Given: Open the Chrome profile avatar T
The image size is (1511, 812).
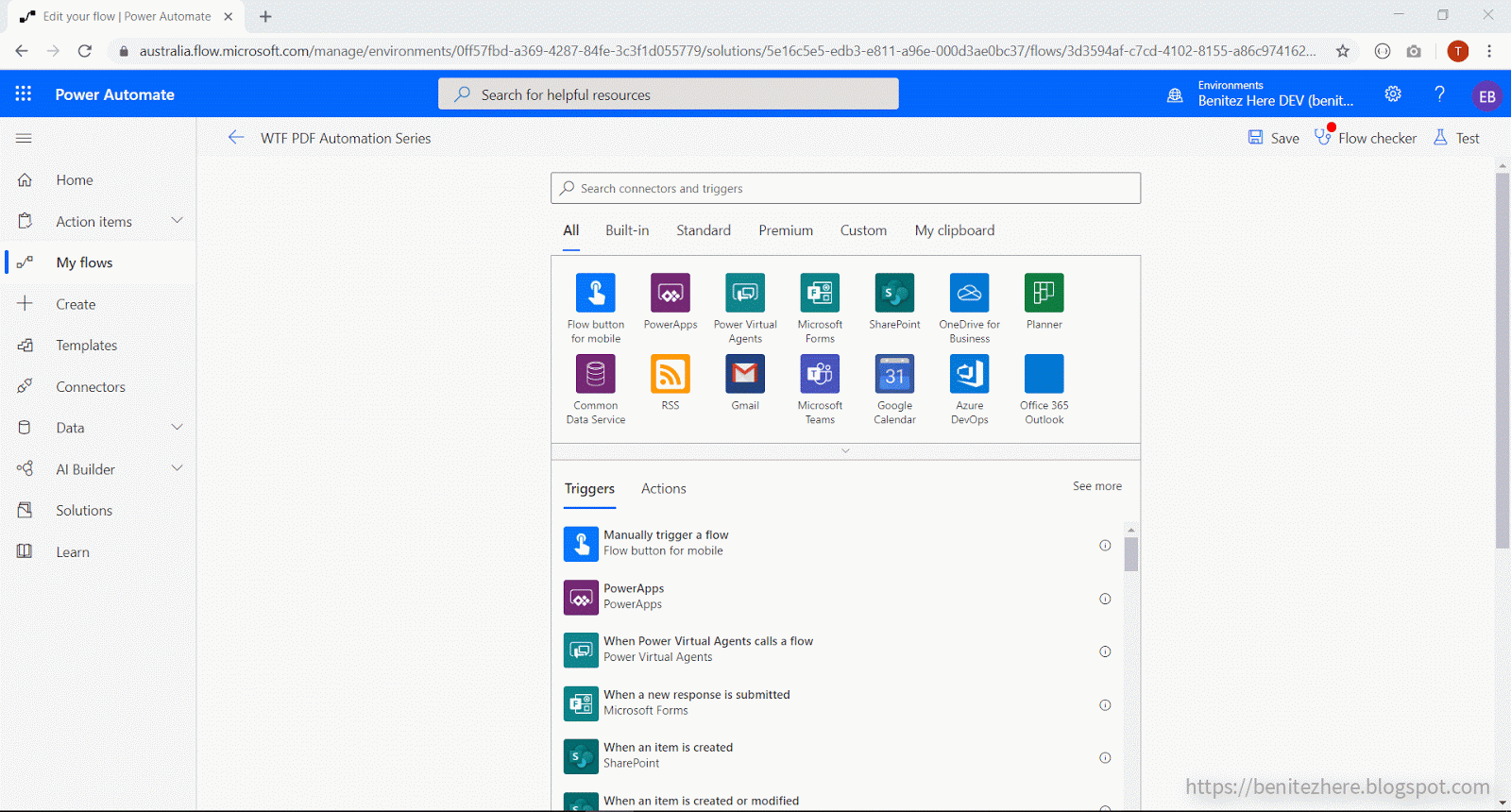Looking at the screenshot, I should (1458, 51).
